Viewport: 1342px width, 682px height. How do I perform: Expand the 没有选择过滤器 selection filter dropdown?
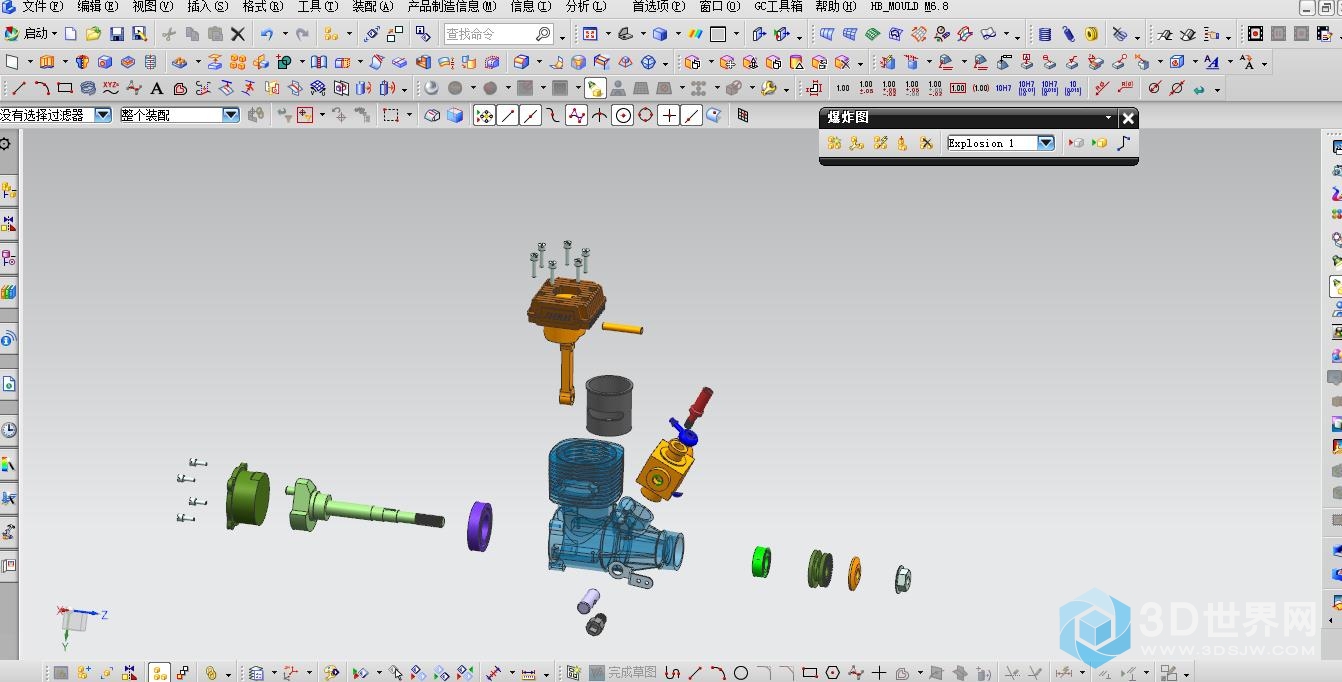pos(102,115)
